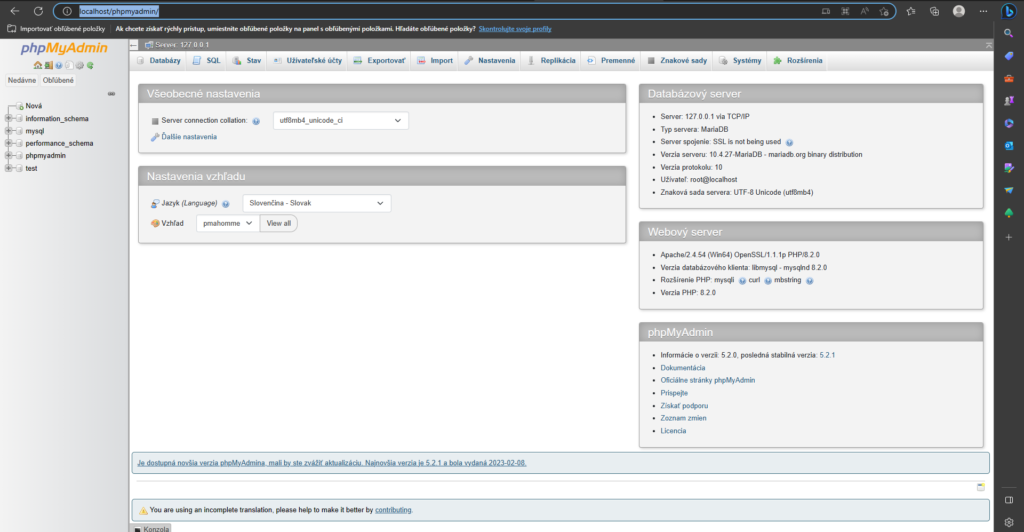The image size is (1024, 532).
Task: Click help icon beside Server connection collation
Action: tap(256, 121)
